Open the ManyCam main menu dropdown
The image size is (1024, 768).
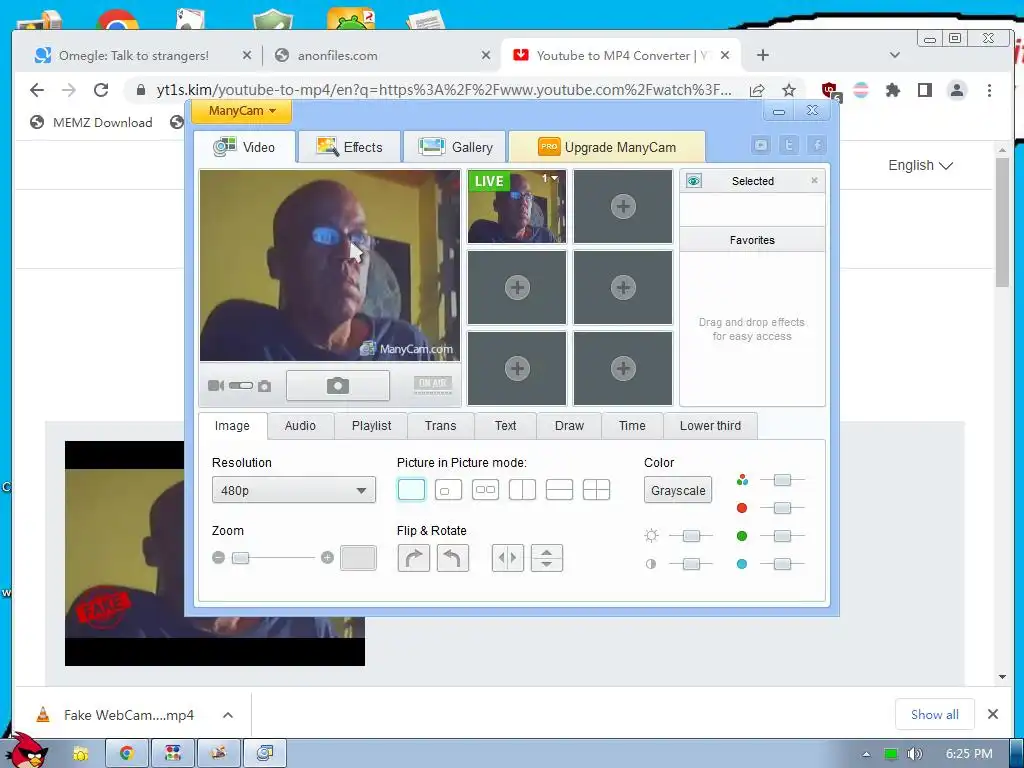pos(241,111)
